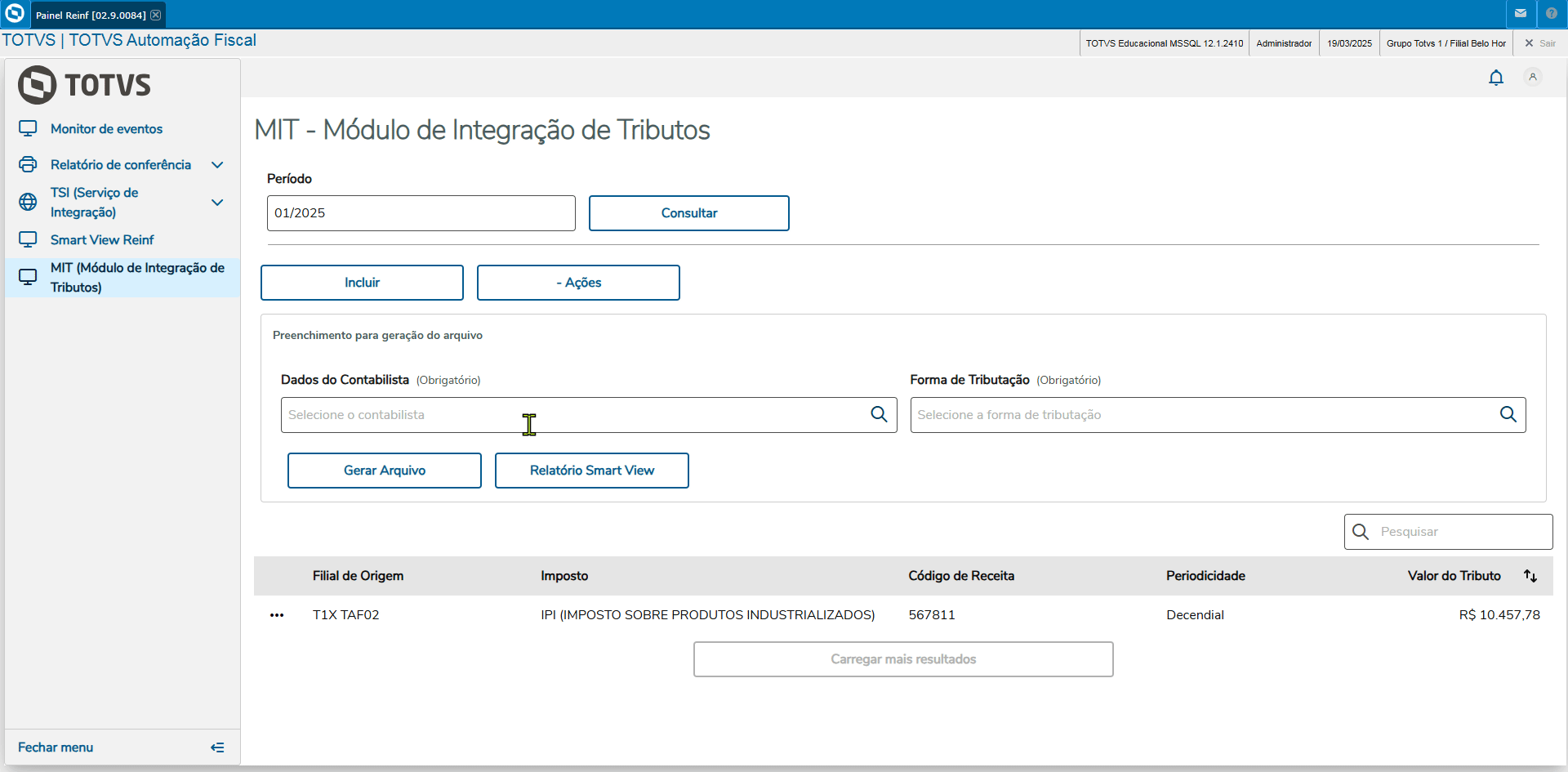Click the globe icon beside TSI (Serviço de Integração)
Screen dimensions: 1568x772
click(x=28, y=202)
